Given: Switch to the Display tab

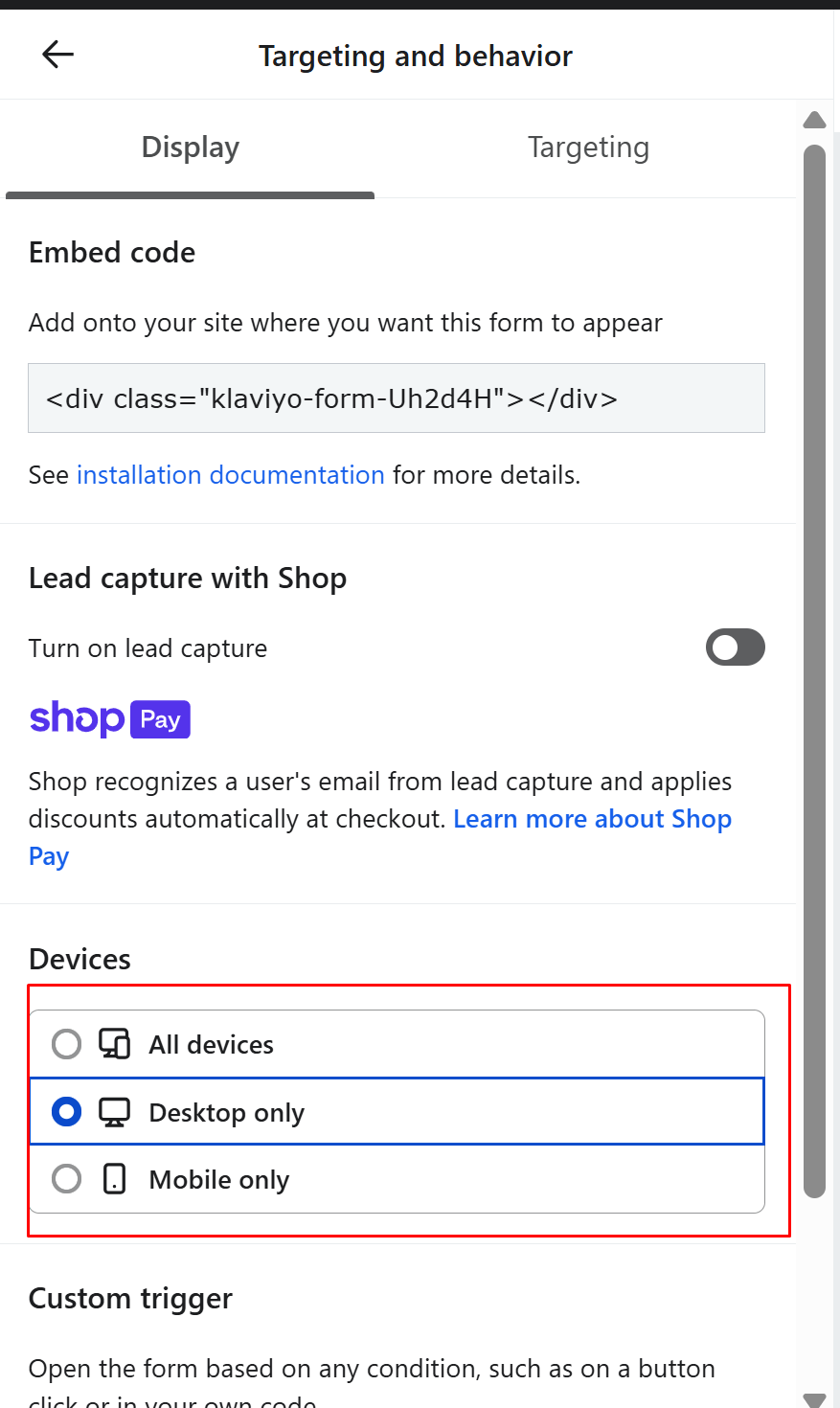Looking at the screenshot, I should tap(190, 148).
